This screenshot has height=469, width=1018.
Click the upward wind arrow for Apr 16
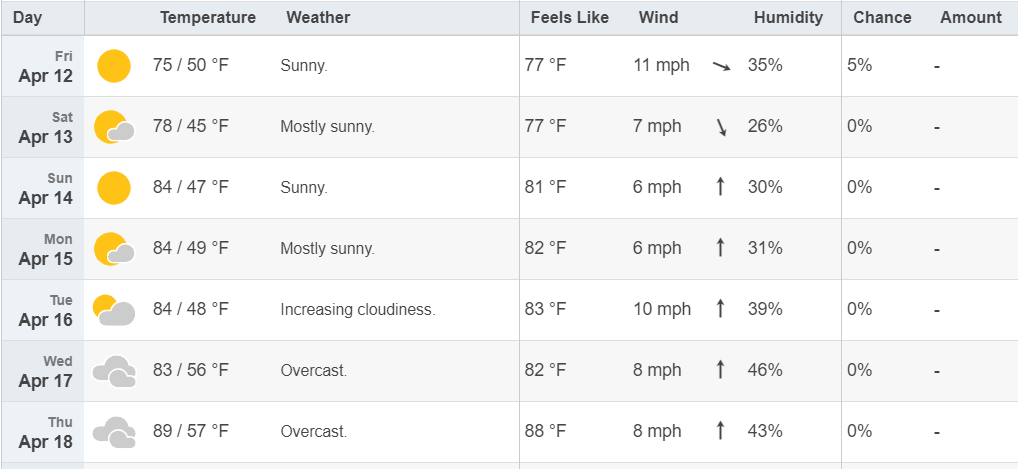pyautogui.click(x=719, y=309)
